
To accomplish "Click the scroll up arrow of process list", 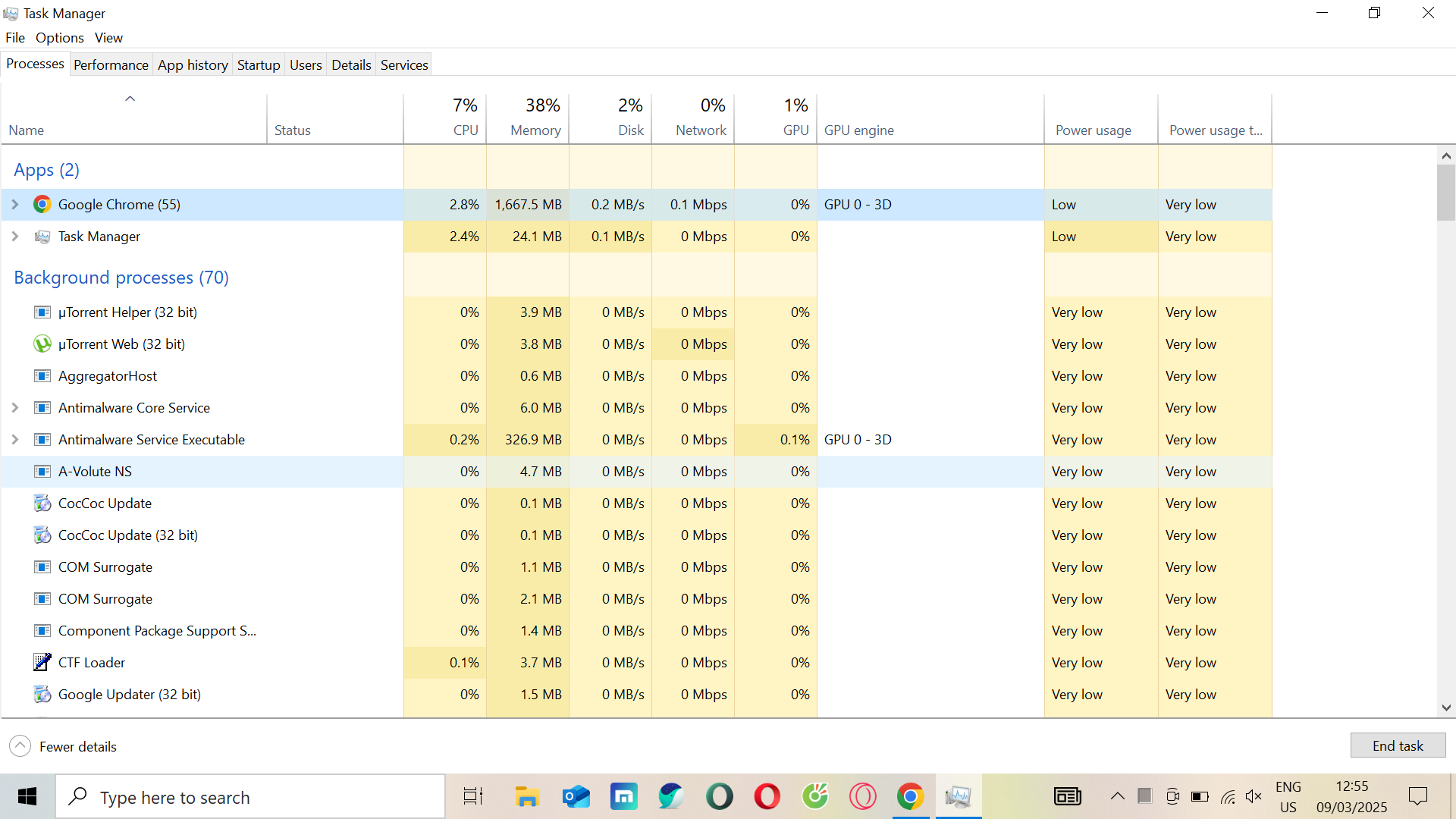I will click(1445, 156).
